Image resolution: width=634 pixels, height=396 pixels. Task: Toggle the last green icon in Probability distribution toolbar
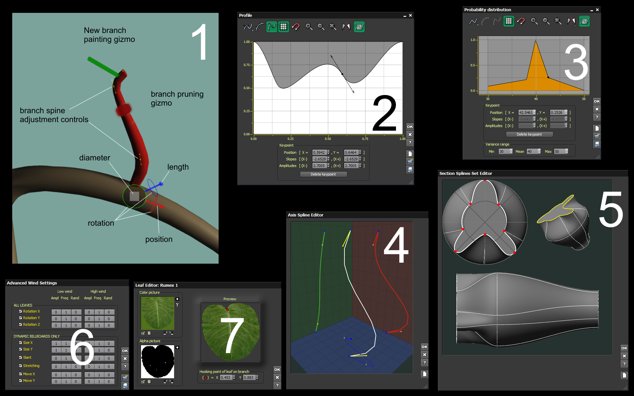[x=584, y=21]
